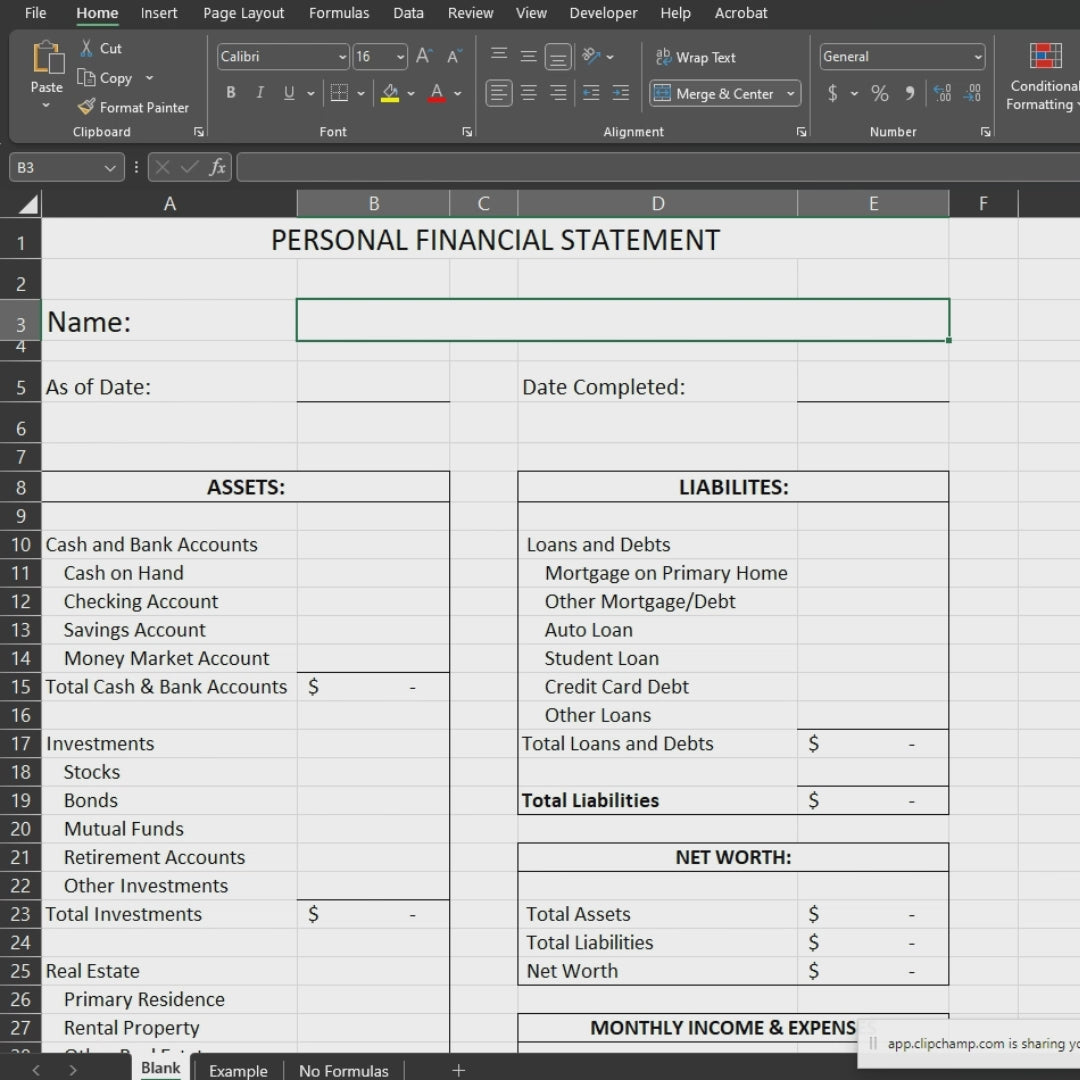Toggle italic formatting
This screenshot has width=1080, height=1080.
coord(259,92)
